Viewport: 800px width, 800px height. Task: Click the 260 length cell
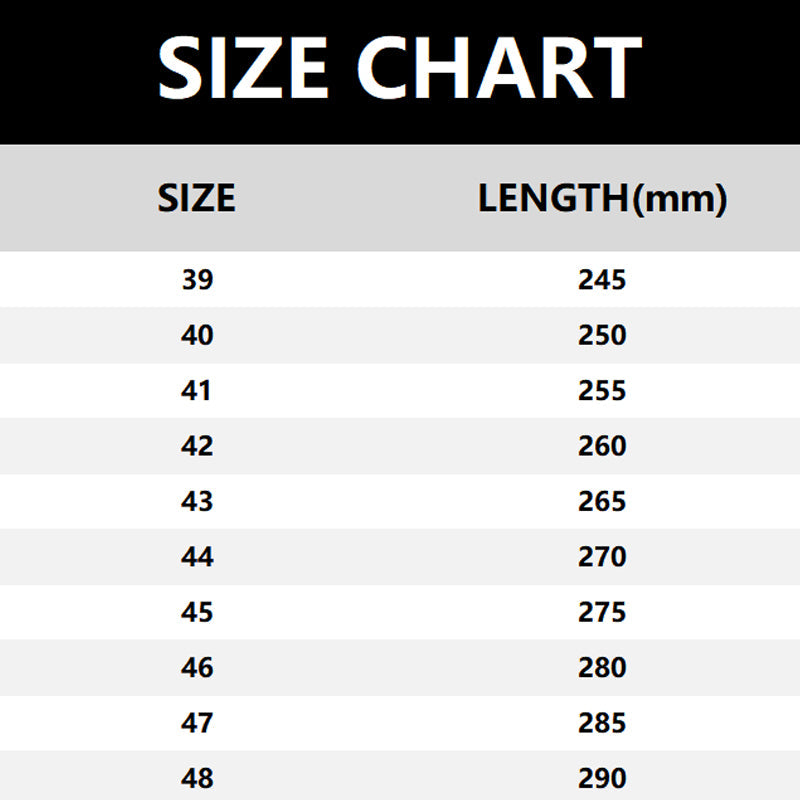click(x=602, y=446)
